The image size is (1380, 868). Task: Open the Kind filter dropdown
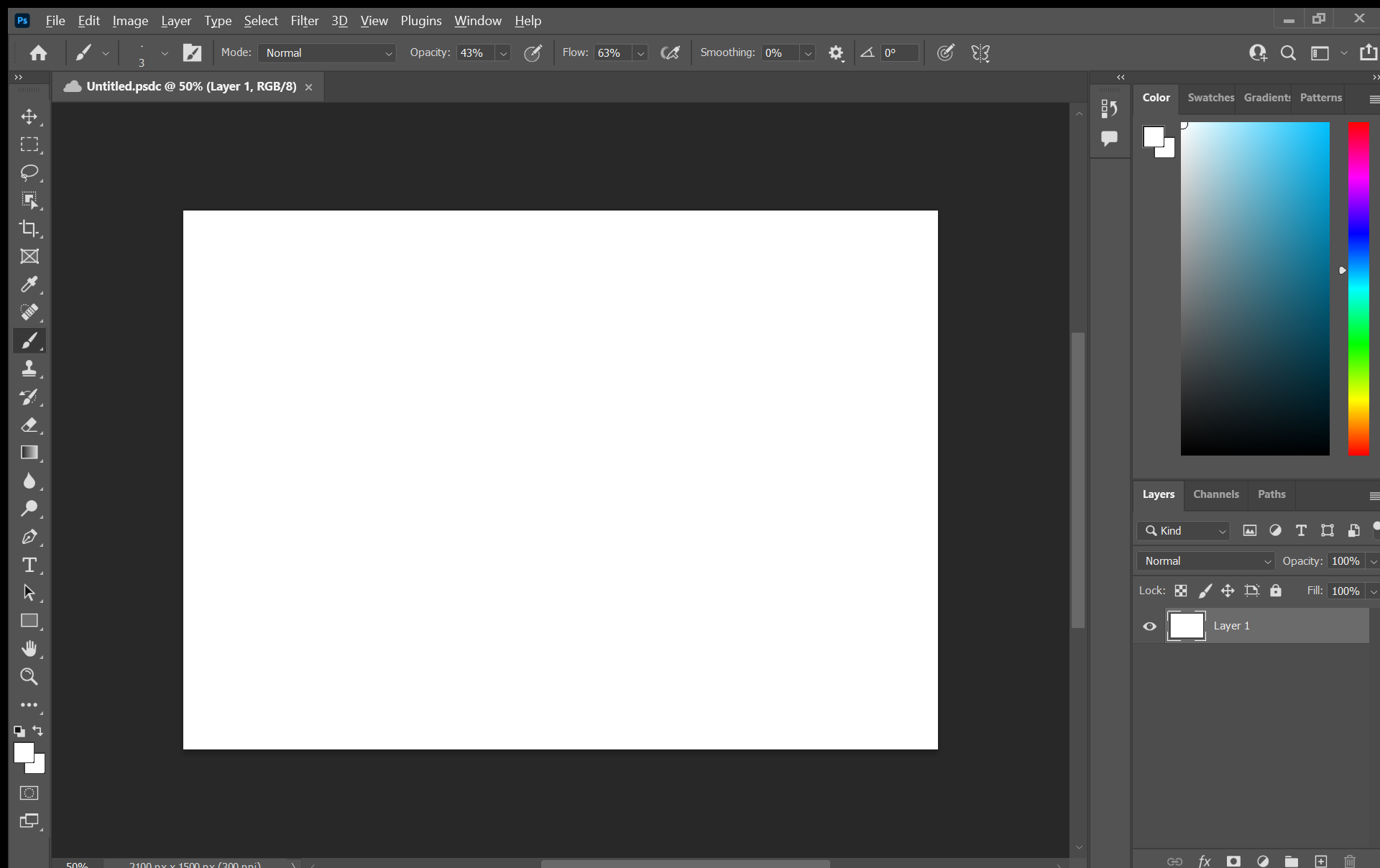tap(1184, 531)
